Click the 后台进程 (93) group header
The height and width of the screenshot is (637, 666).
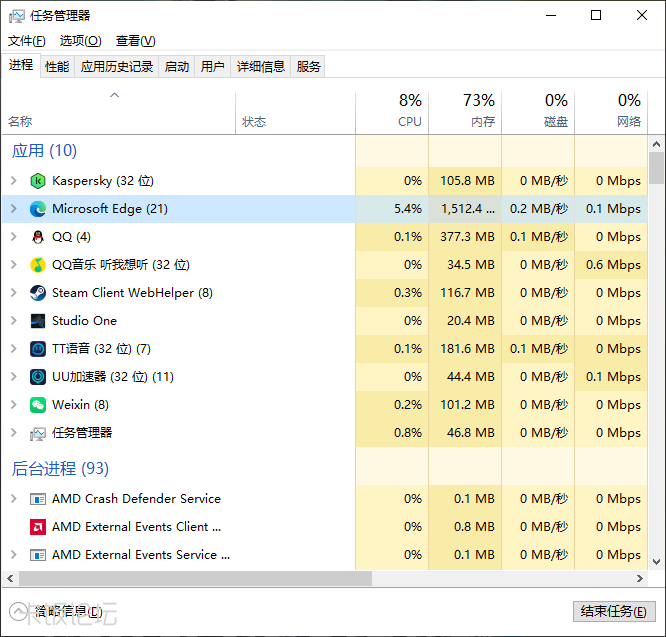(x=60, y=469)
